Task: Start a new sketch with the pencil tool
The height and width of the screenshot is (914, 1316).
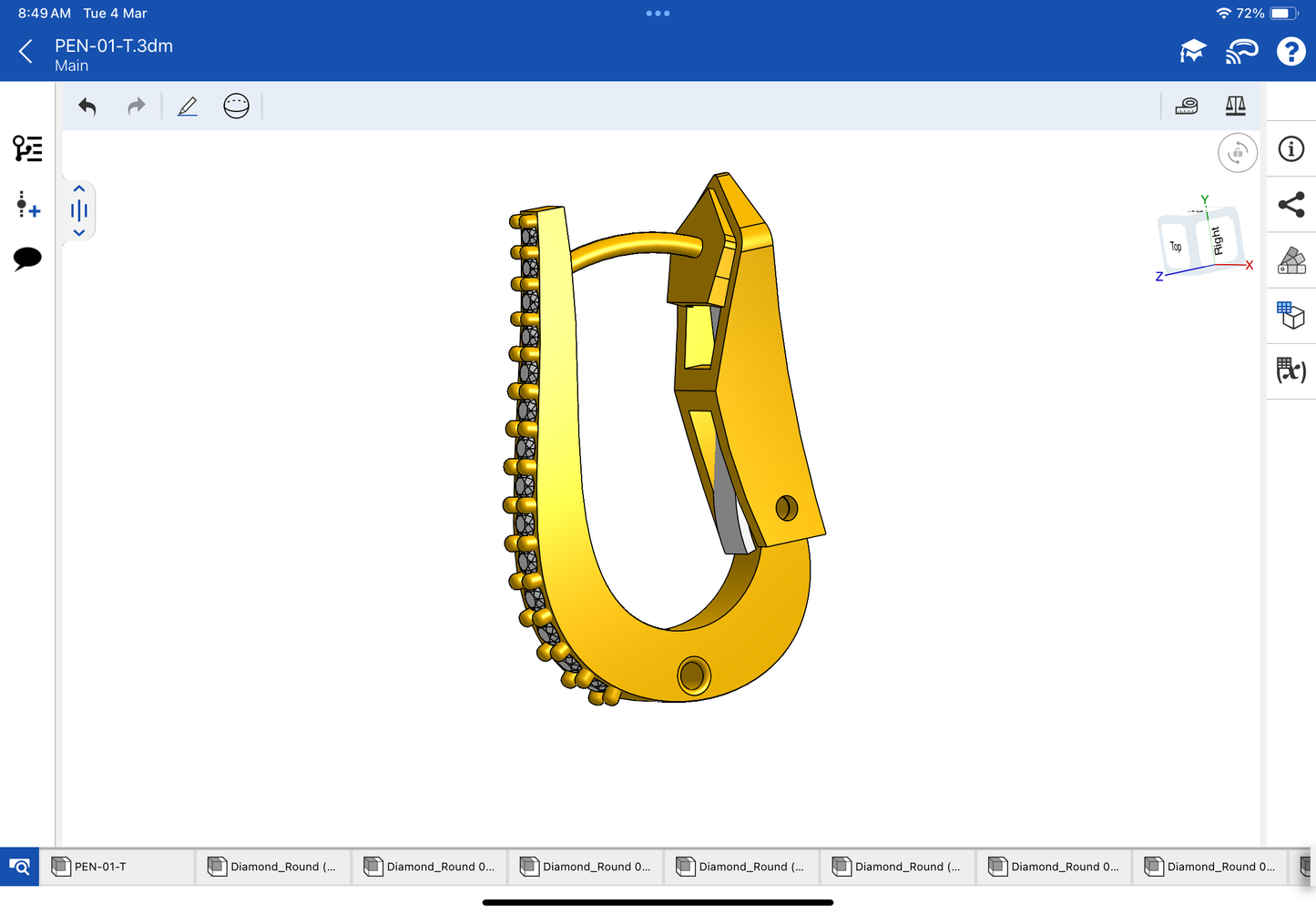Action: 188,107
